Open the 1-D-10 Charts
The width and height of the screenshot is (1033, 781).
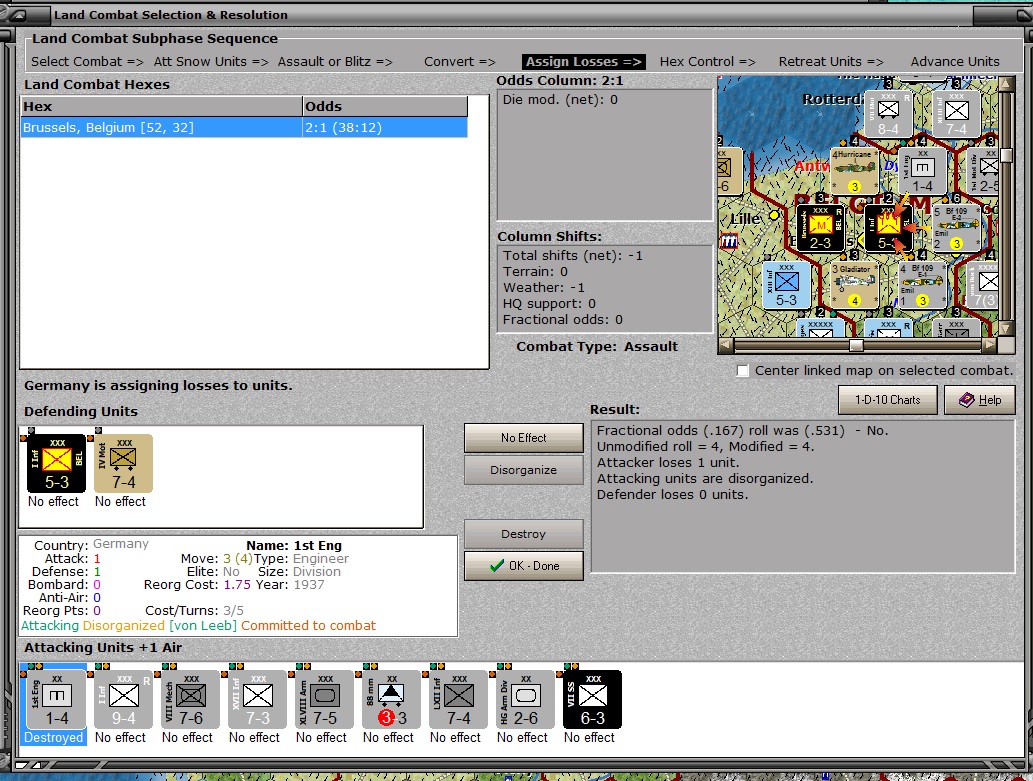(887, 400)
